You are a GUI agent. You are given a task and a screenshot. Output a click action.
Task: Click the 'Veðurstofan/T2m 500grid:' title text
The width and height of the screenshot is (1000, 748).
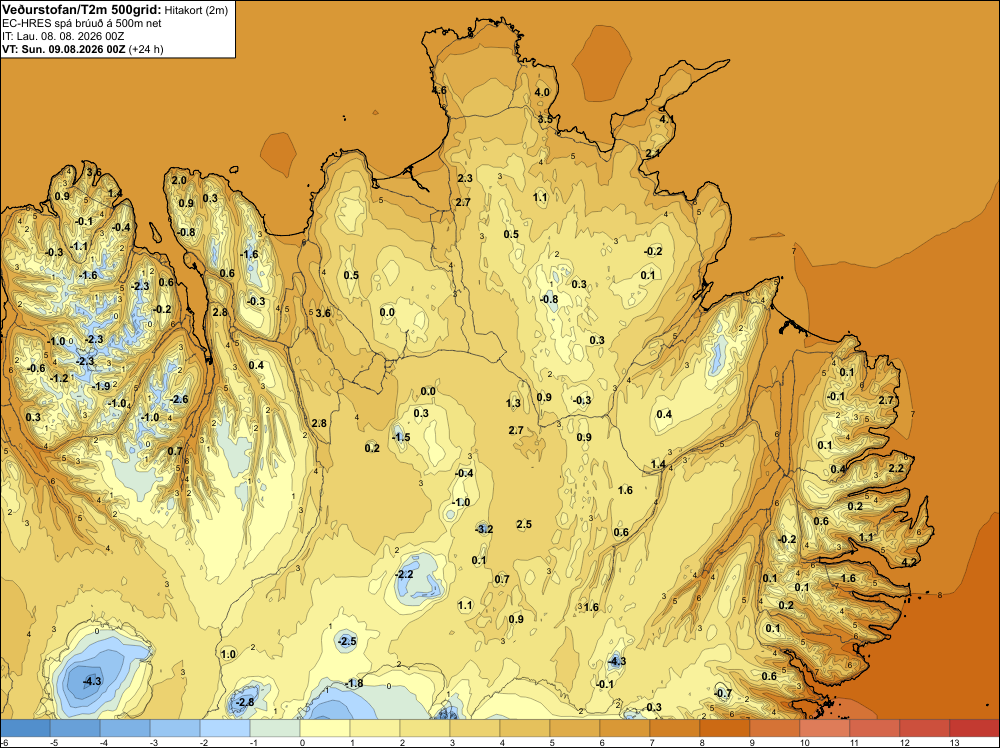(x=81, y=10)
